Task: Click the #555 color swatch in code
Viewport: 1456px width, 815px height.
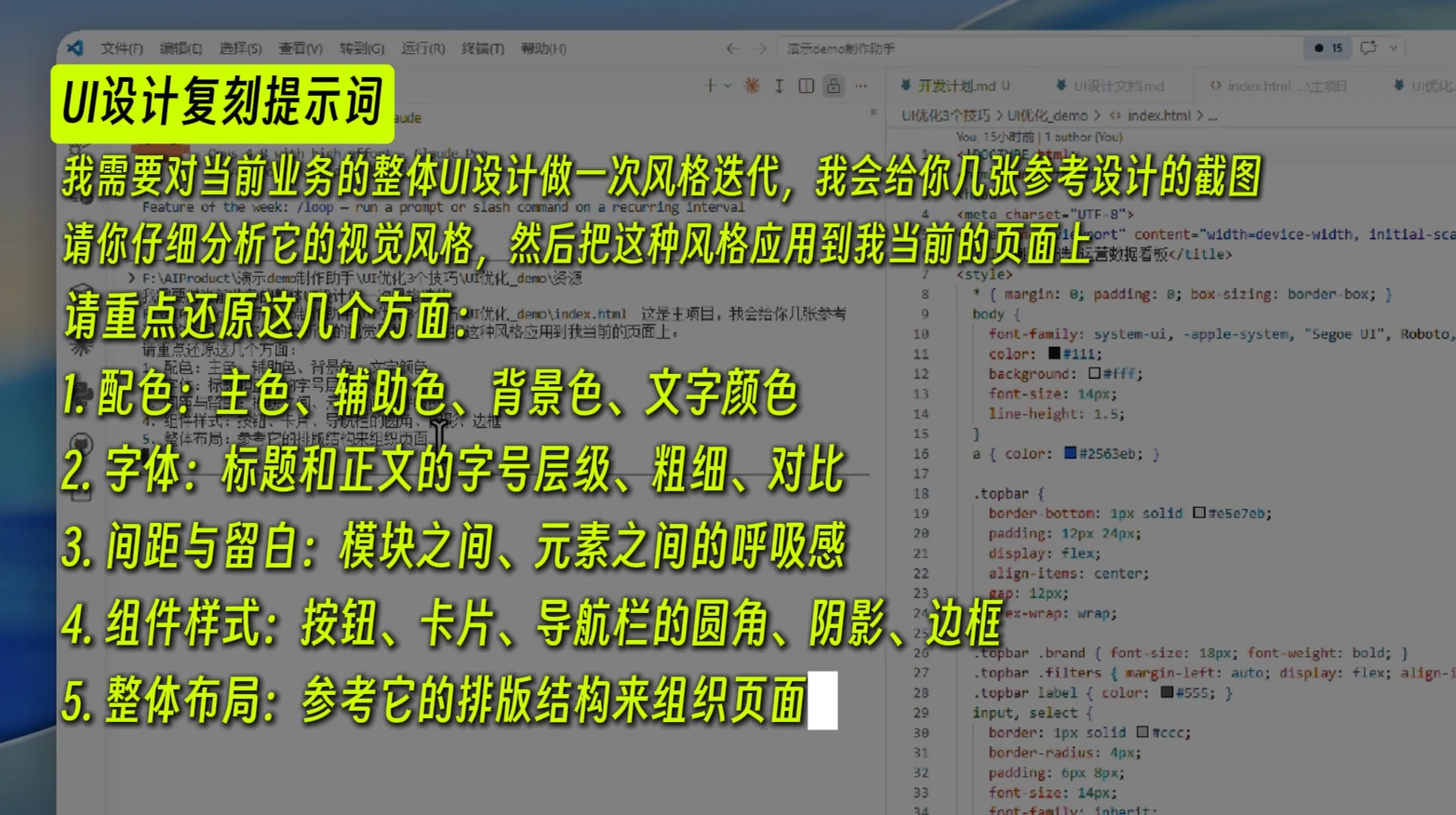Action: pos(1168,692)
